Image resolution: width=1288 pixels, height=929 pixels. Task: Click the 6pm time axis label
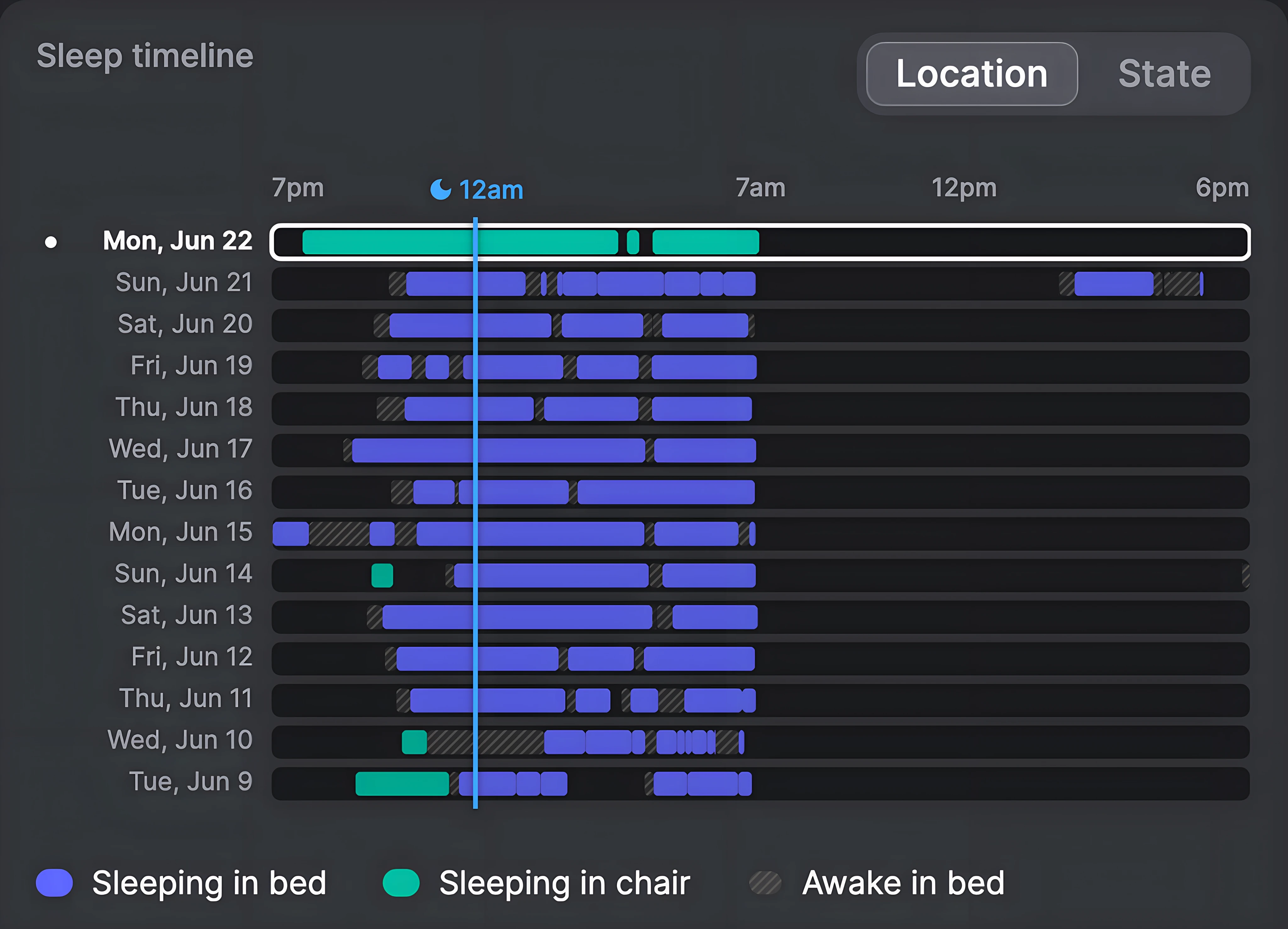(1222, 188)
